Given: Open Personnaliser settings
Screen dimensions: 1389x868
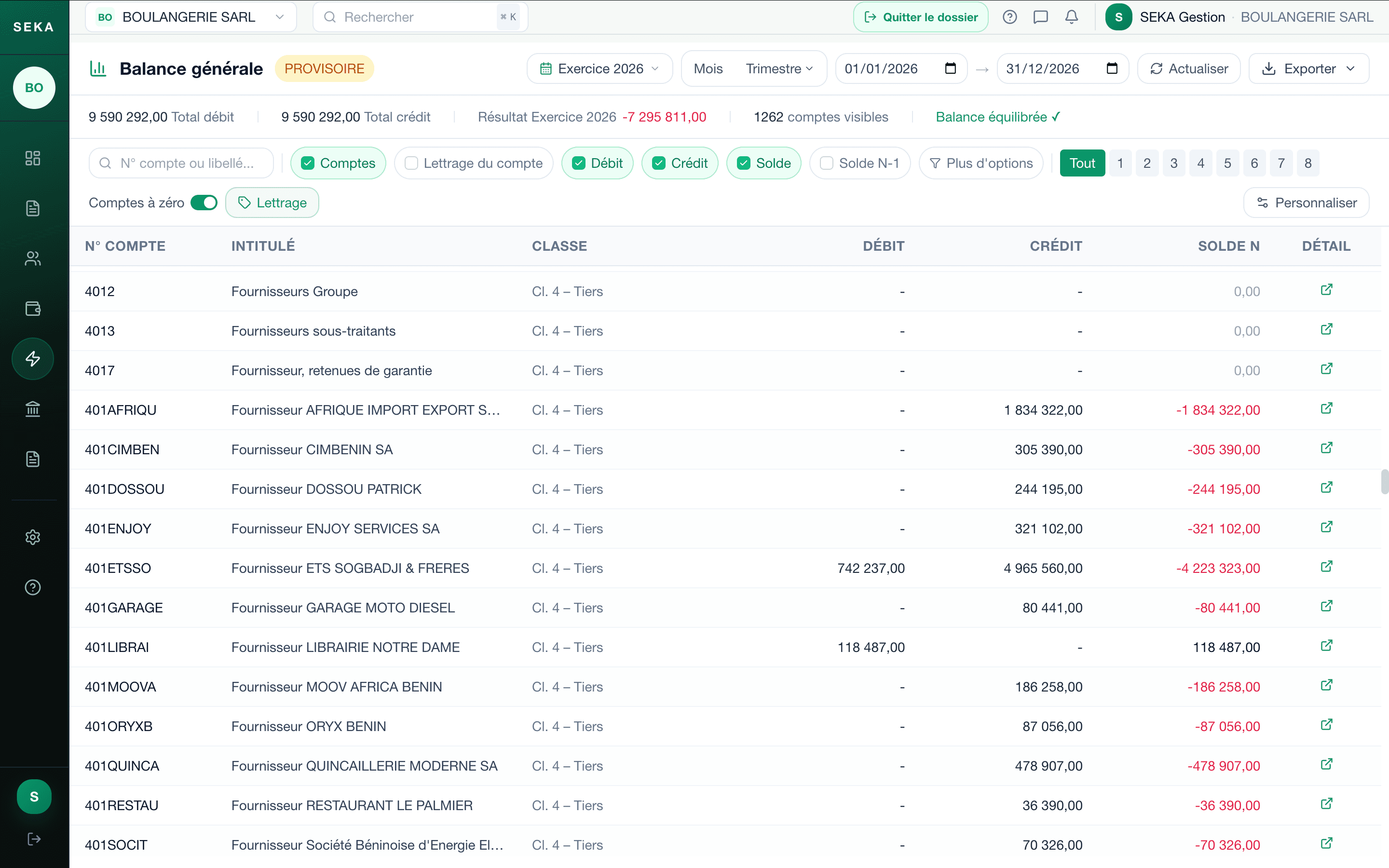Looking at the screenshot, I should pyautogui.click(x=1307, y=203).
